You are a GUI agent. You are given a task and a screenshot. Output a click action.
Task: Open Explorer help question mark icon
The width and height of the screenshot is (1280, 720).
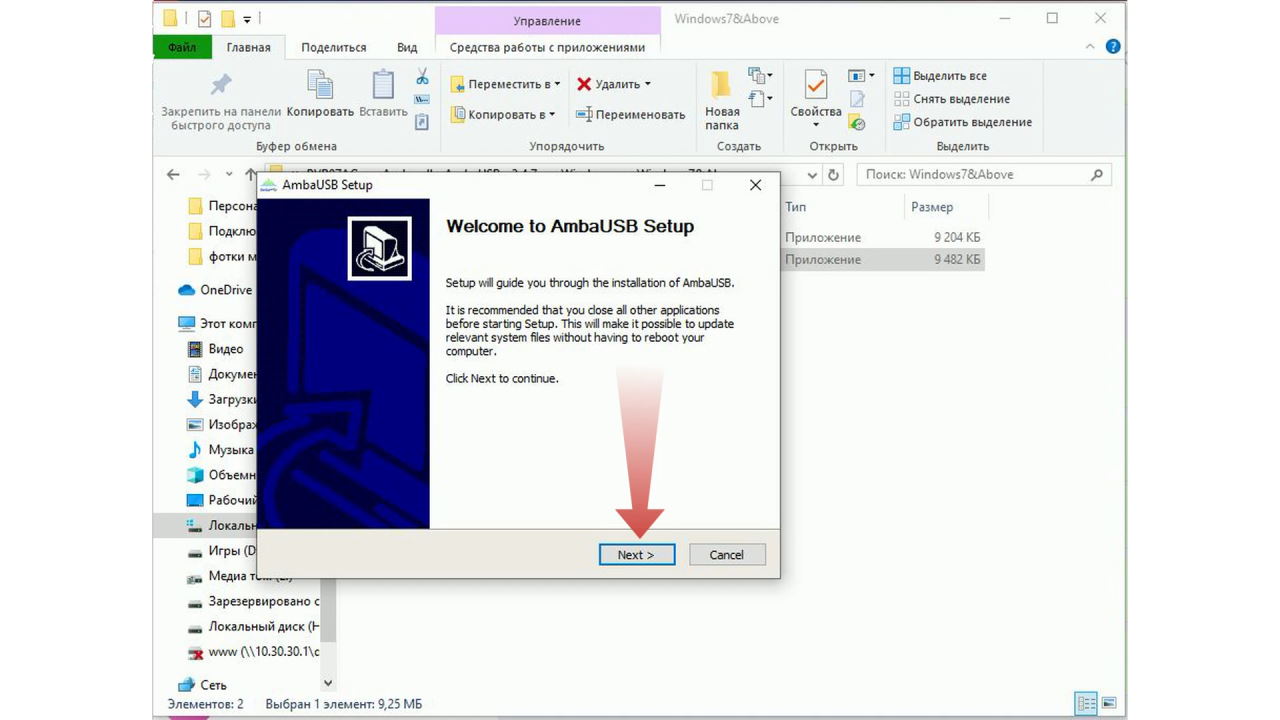point(1113,47)
